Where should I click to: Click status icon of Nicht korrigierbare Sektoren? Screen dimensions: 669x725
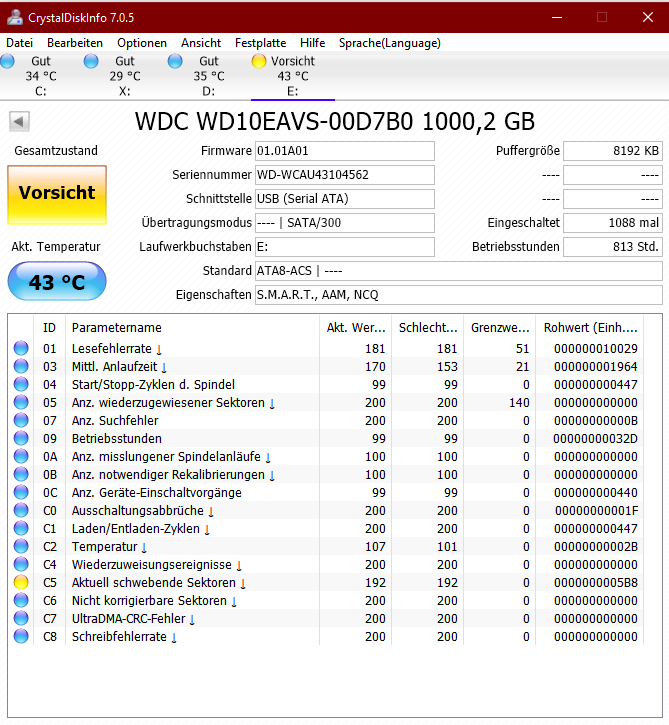point(21,601)
